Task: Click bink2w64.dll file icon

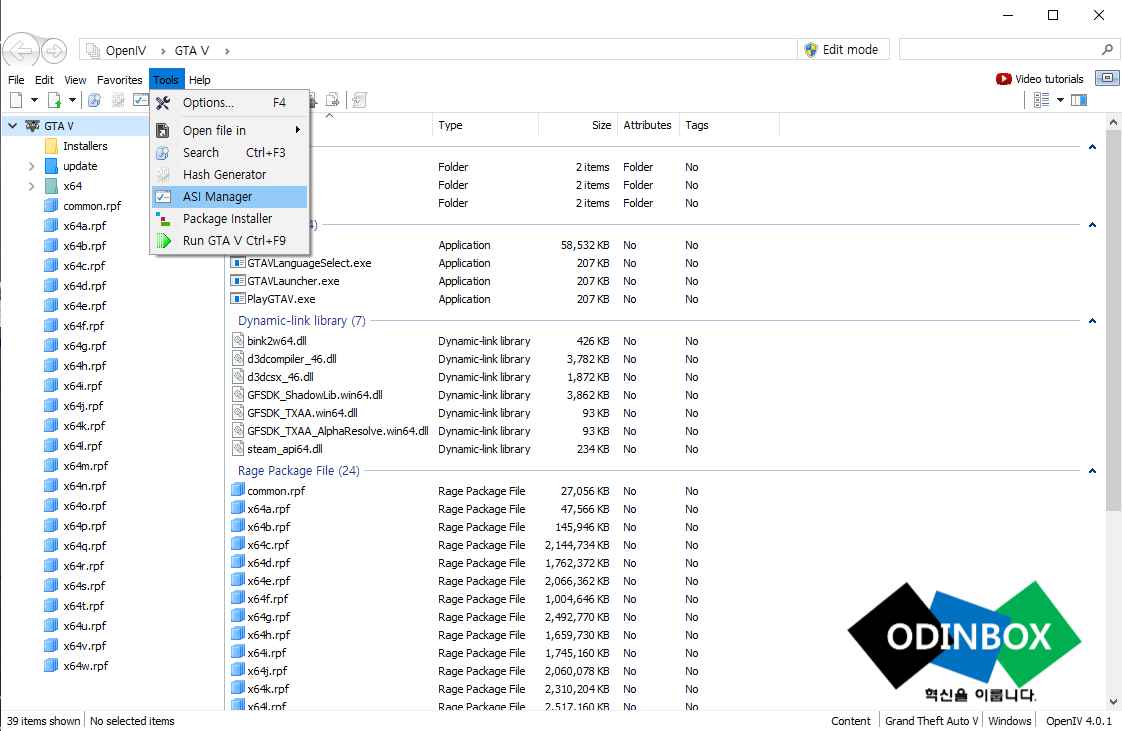Action: tap(238, 340)
